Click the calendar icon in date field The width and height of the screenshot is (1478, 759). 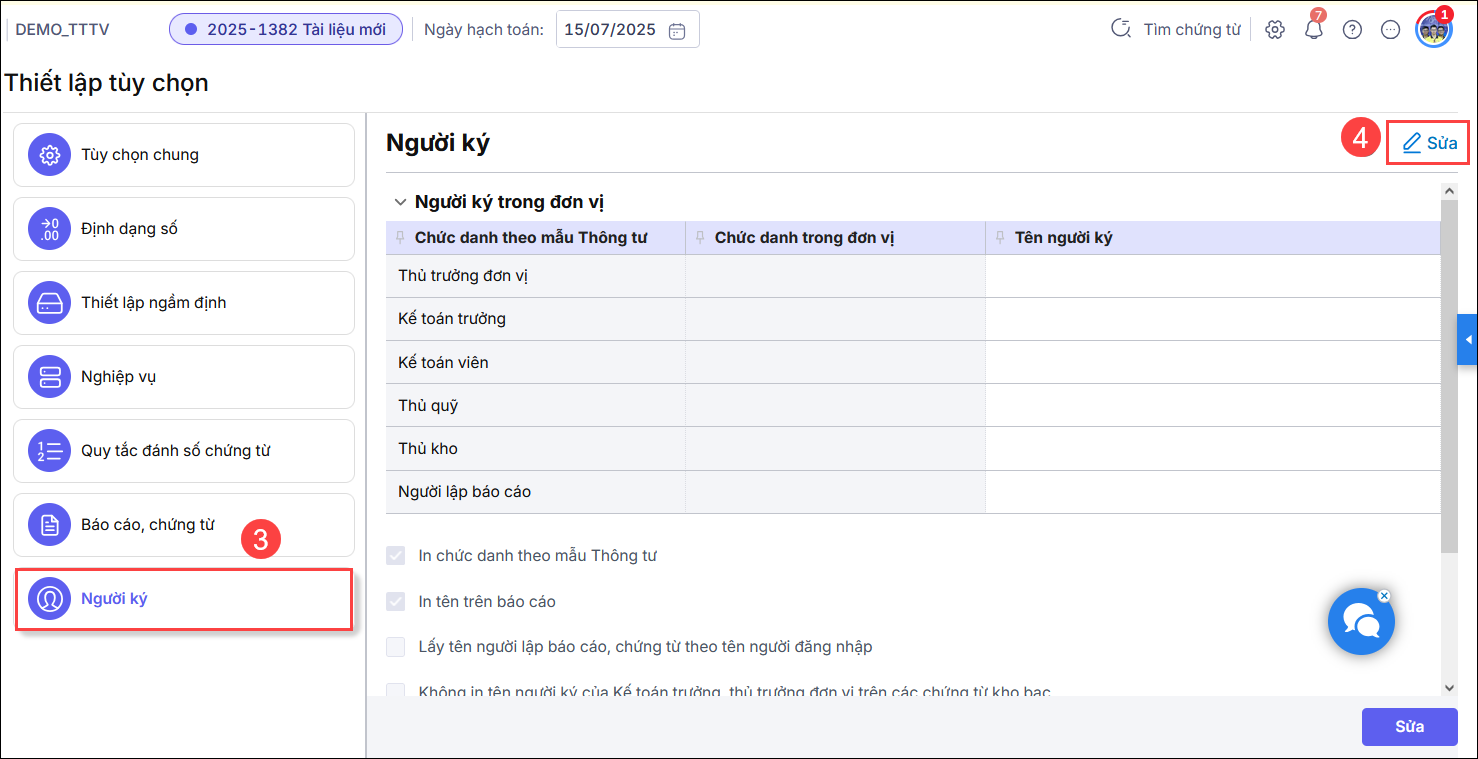677,30
